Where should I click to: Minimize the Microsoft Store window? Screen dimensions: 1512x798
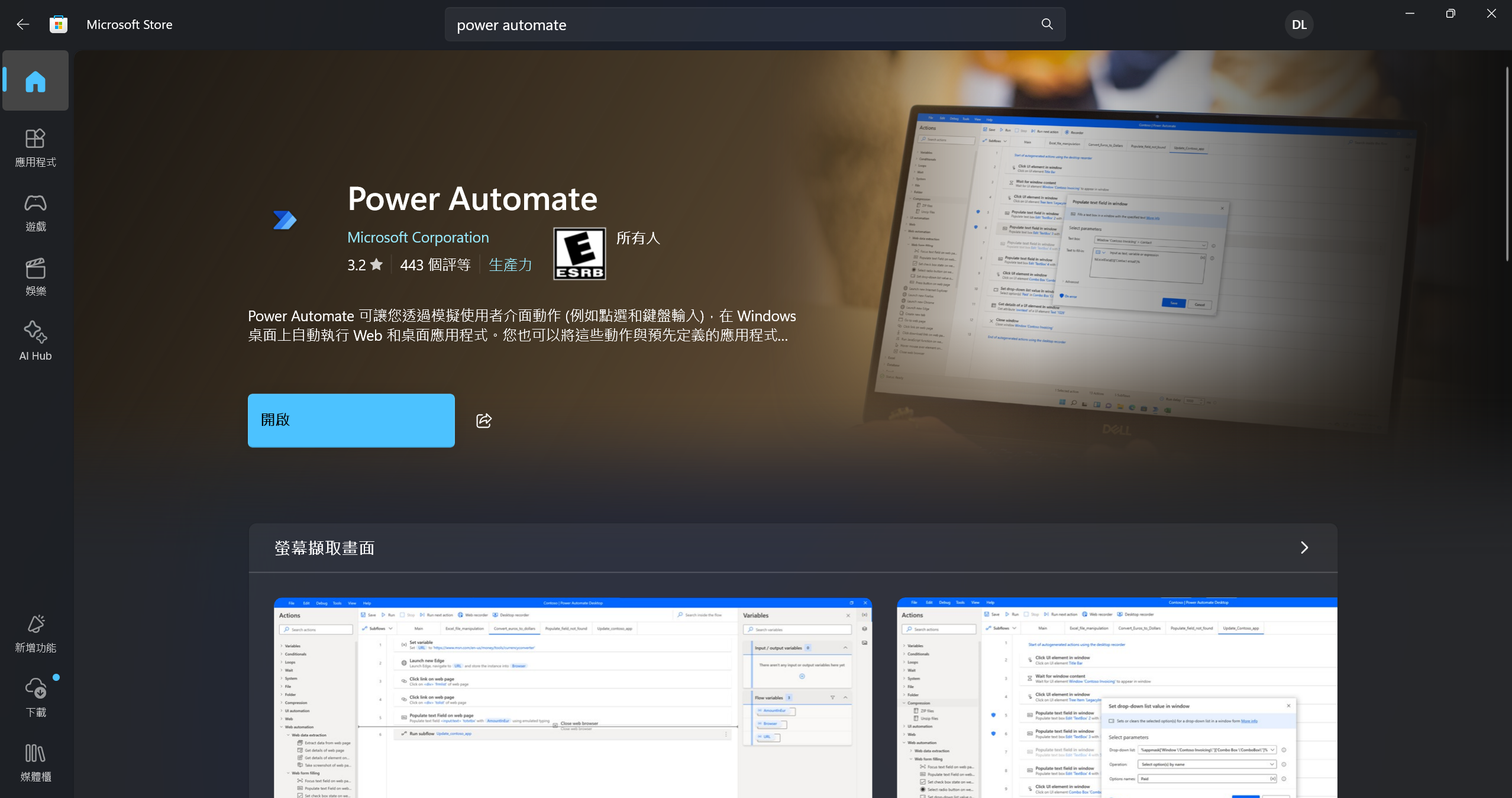1410,13
